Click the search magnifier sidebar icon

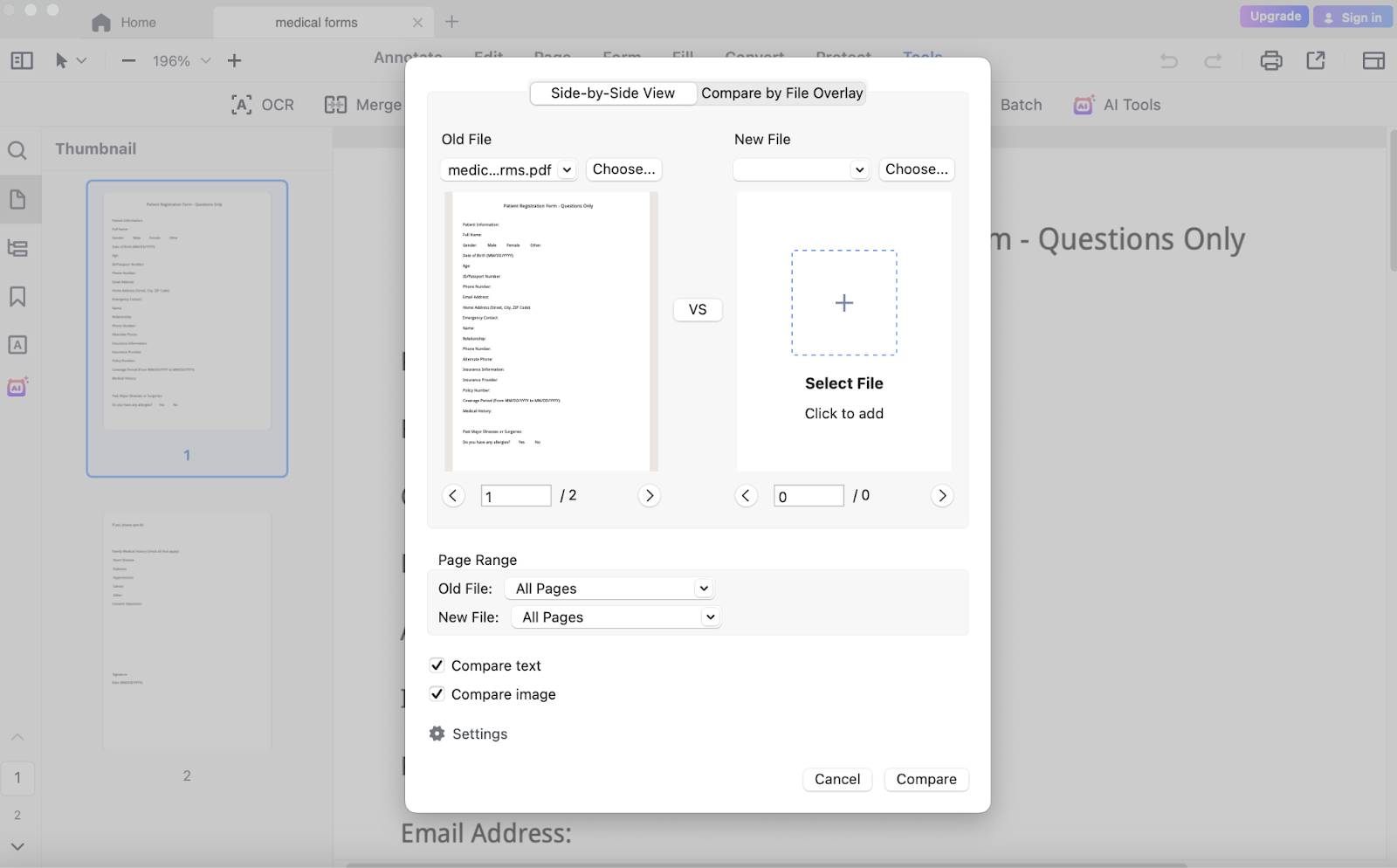(17, 150)
